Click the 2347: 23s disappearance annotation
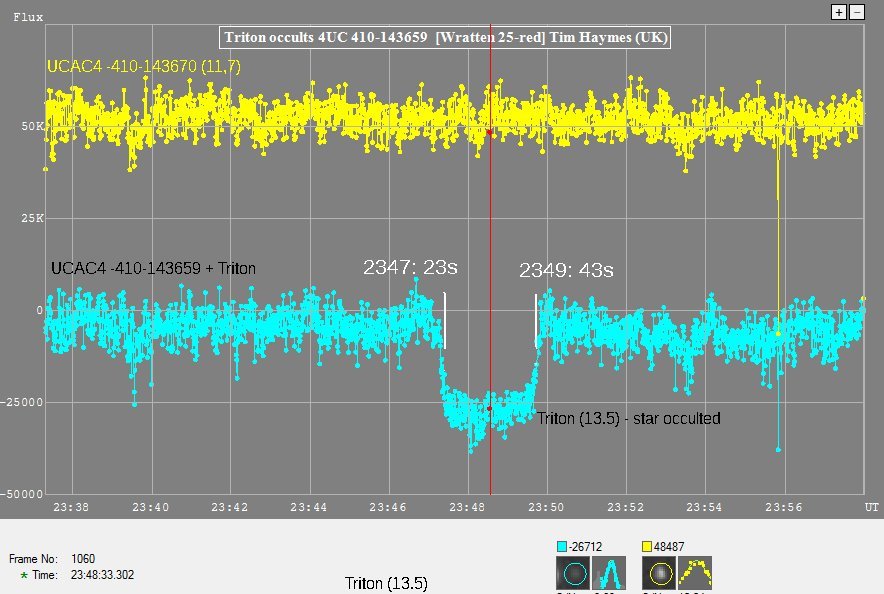884x594 pixels. (410, 267)
